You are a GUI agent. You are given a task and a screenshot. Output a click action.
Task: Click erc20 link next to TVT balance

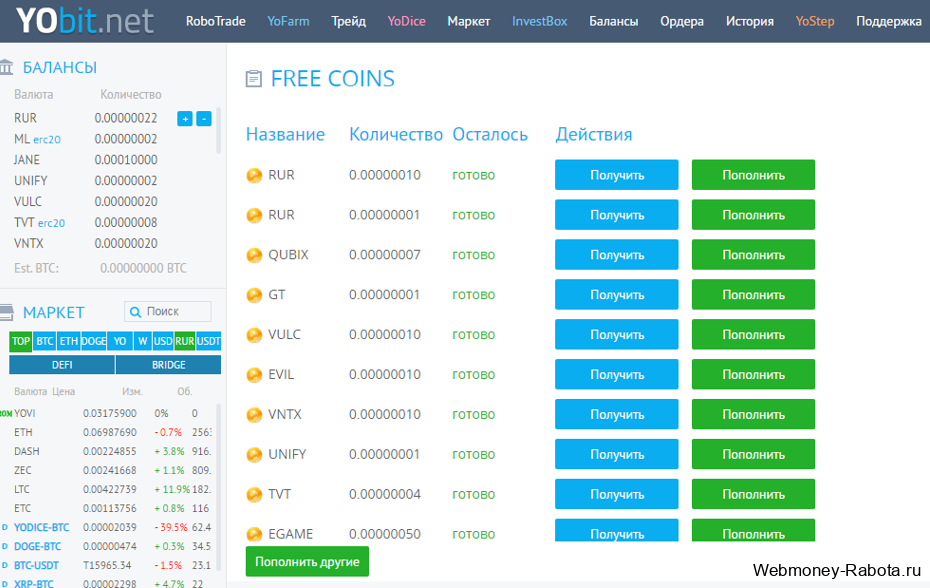pos(51,224)
